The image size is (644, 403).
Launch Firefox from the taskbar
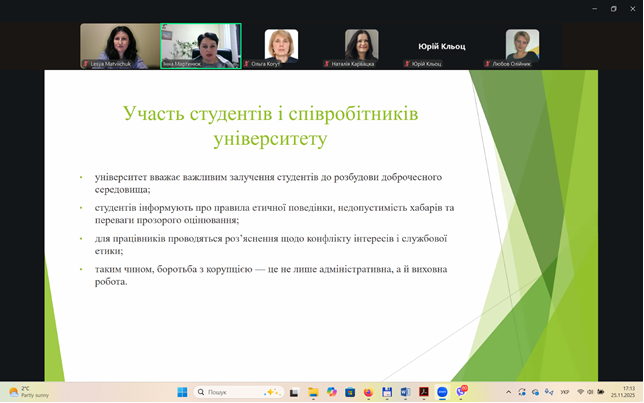tap(368, 392)
